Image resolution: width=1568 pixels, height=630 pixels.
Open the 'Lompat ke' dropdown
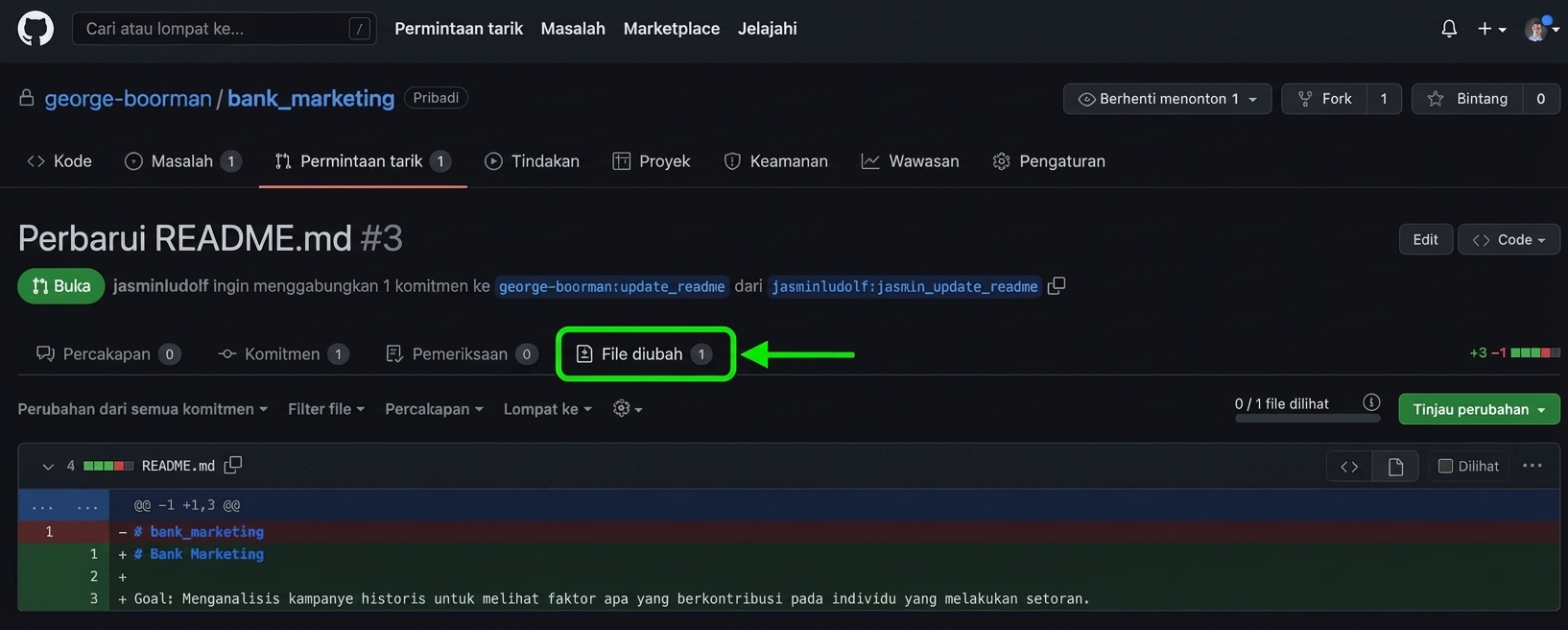tap(547, 409)
